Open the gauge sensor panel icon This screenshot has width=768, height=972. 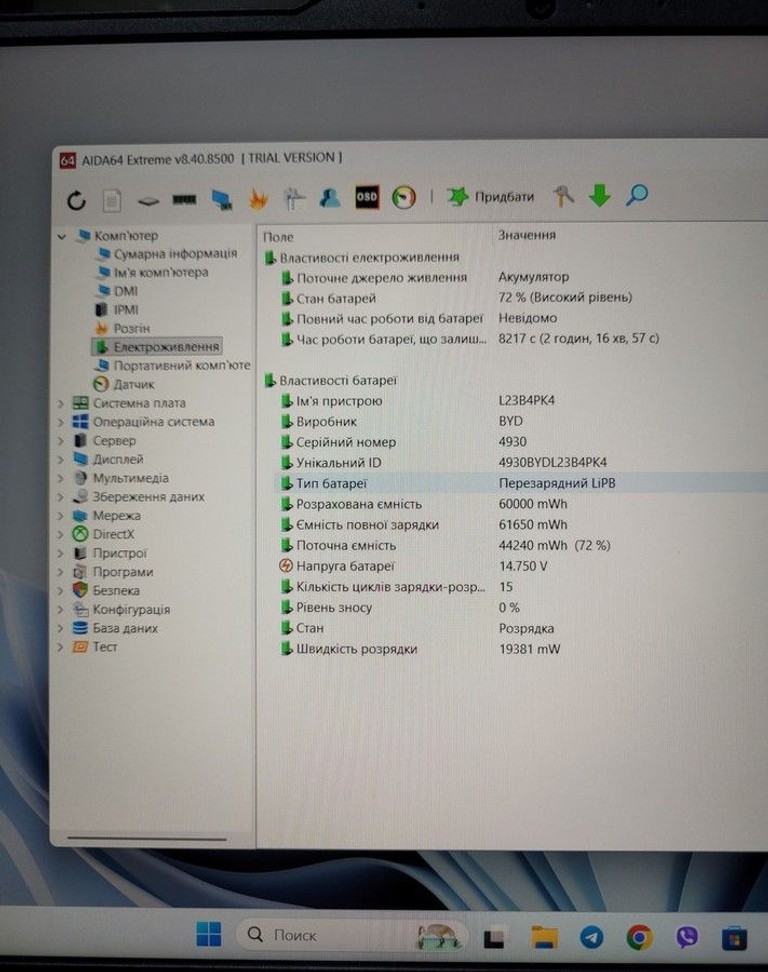[404, 197]
